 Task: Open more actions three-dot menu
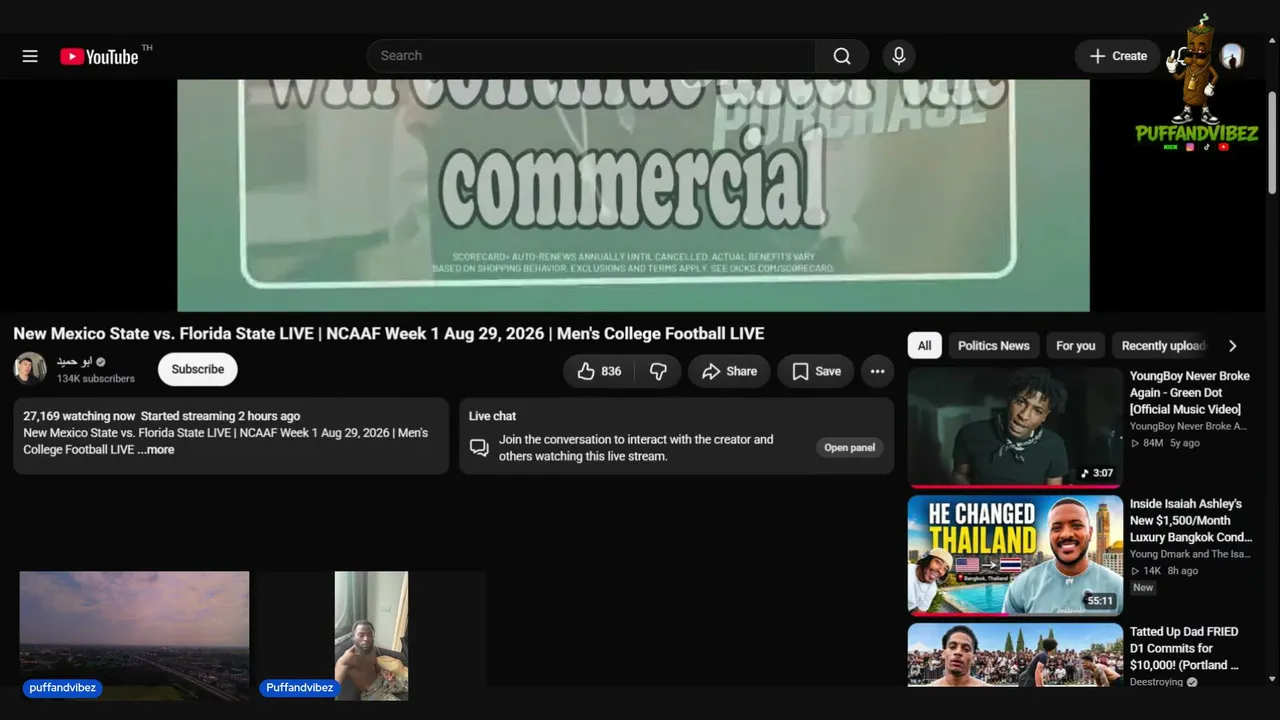coord(877,371)
